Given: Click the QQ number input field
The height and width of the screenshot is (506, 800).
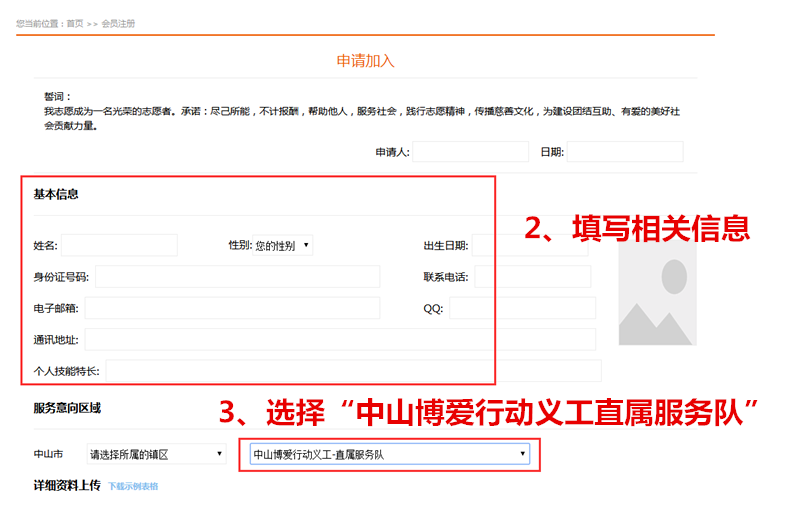Looking at the screenshot, I should [522, 308].
